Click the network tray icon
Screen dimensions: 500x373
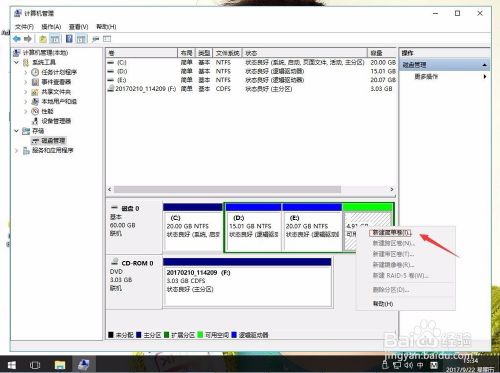click(397, 365)
